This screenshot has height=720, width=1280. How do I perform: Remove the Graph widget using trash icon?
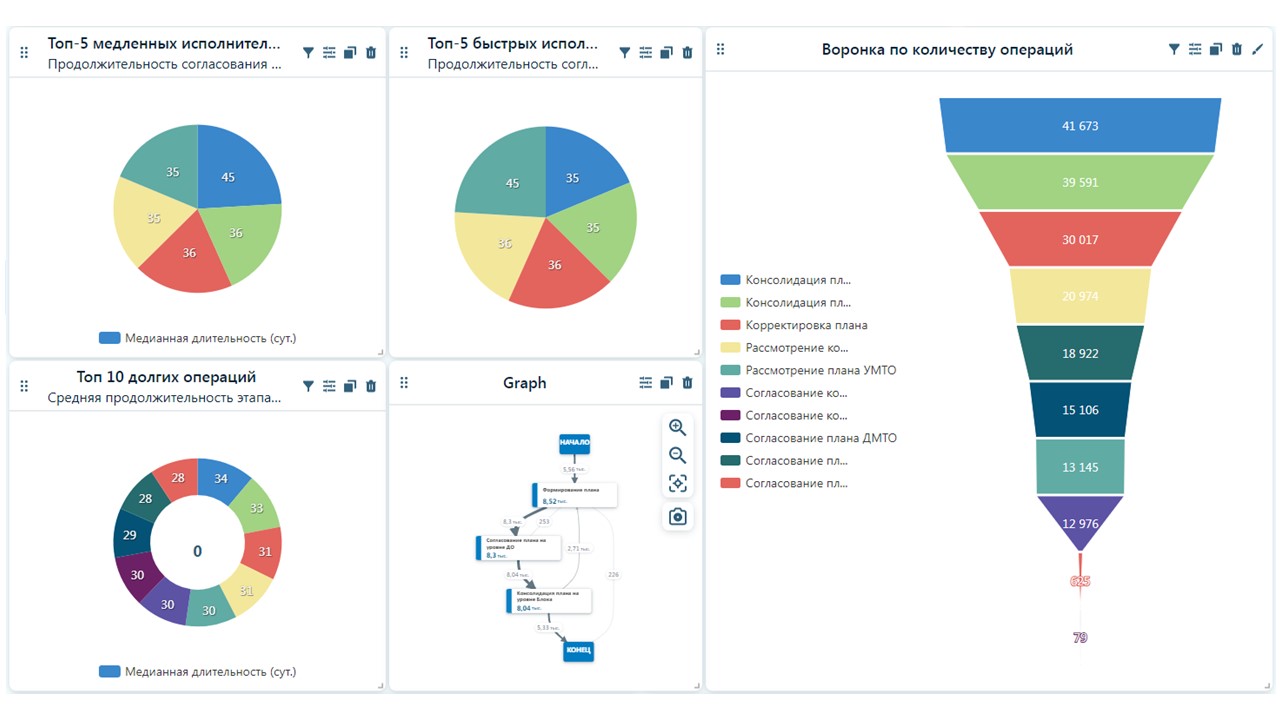pos(687,383)
